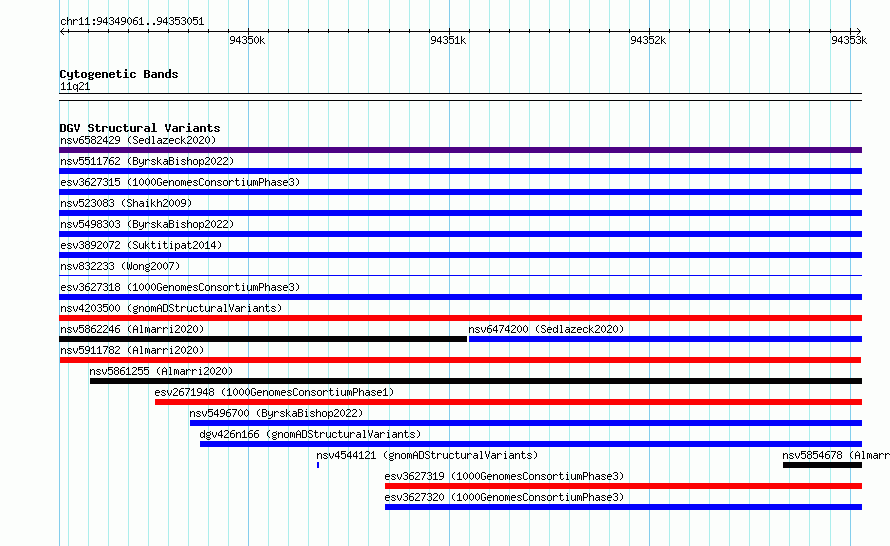Click the Cytogenetic Bands track title

(x=119, y=74)
